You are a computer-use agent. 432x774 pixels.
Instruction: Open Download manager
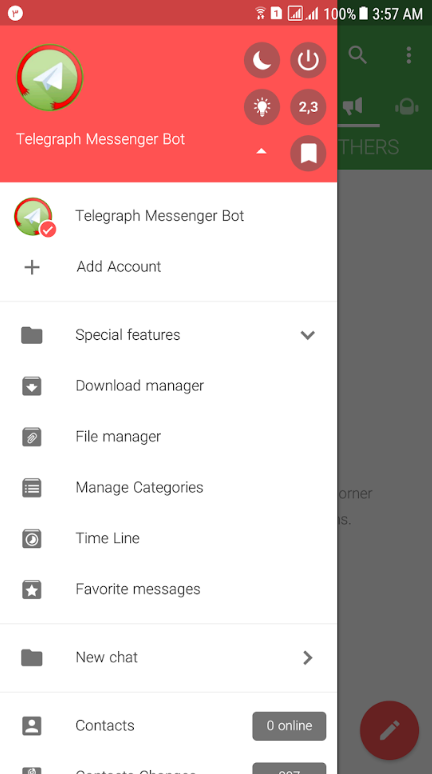(x=168, y=386)
